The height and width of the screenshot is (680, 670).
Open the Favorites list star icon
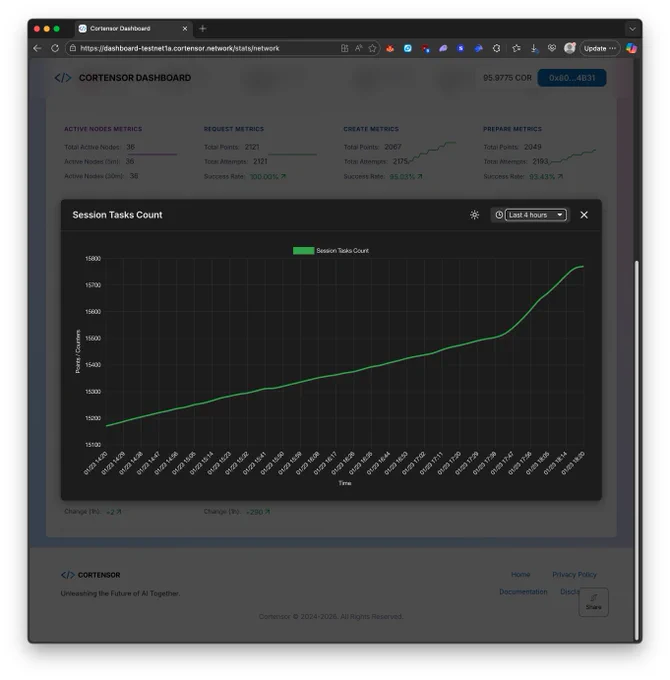click(516, 49)
